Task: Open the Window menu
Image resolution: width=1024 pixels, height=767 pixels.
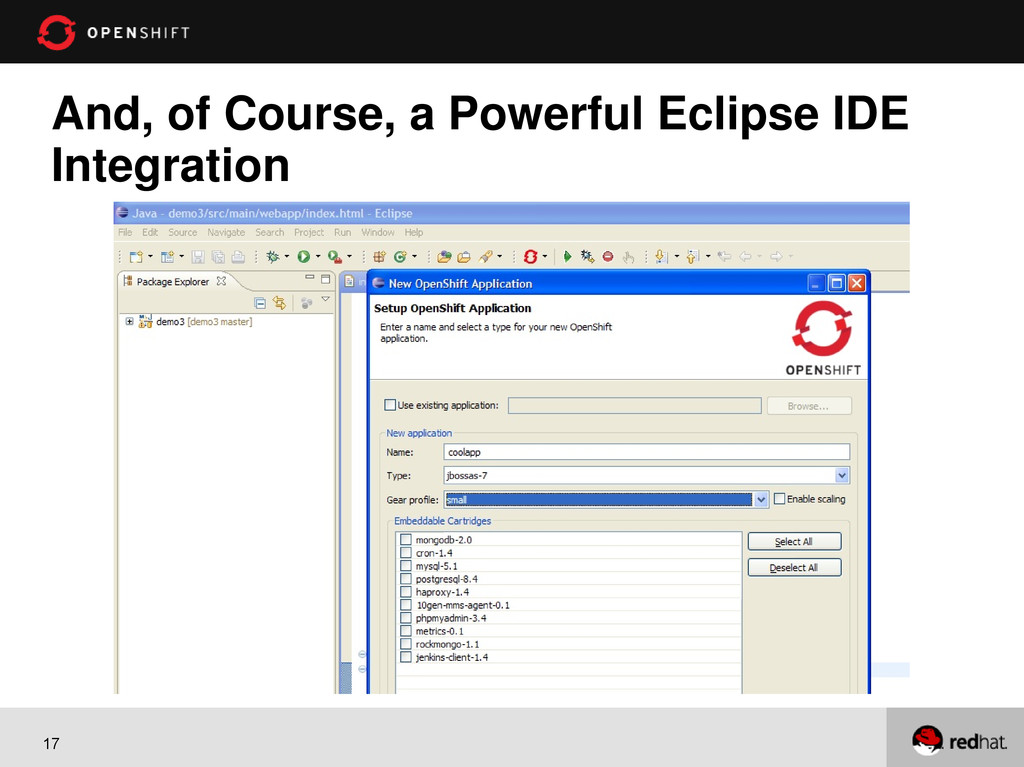Action: (377, 233)
